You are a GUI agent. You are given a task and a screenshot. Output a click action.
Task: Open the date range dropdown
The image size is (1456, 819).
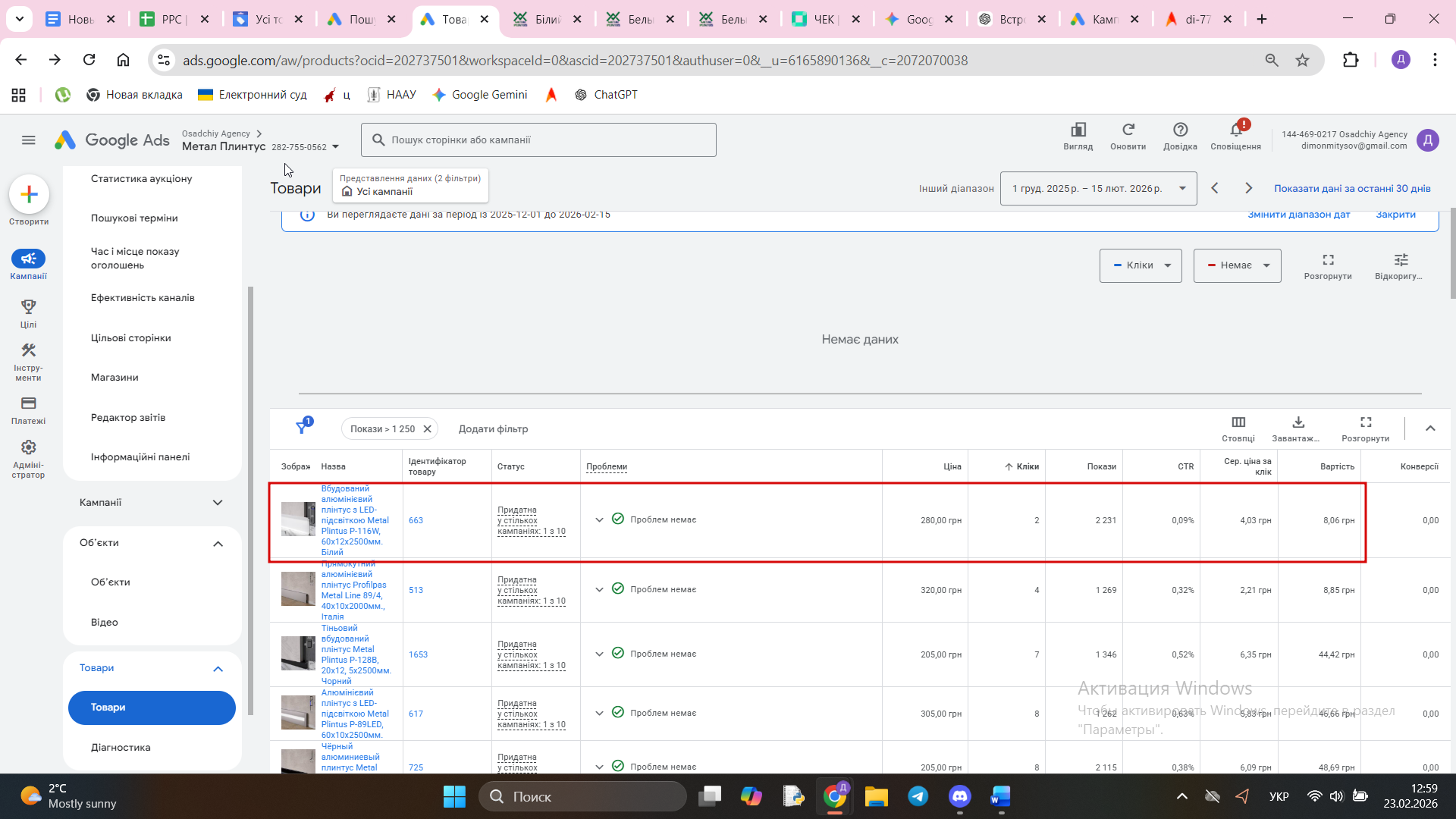tap(1098, 189)
